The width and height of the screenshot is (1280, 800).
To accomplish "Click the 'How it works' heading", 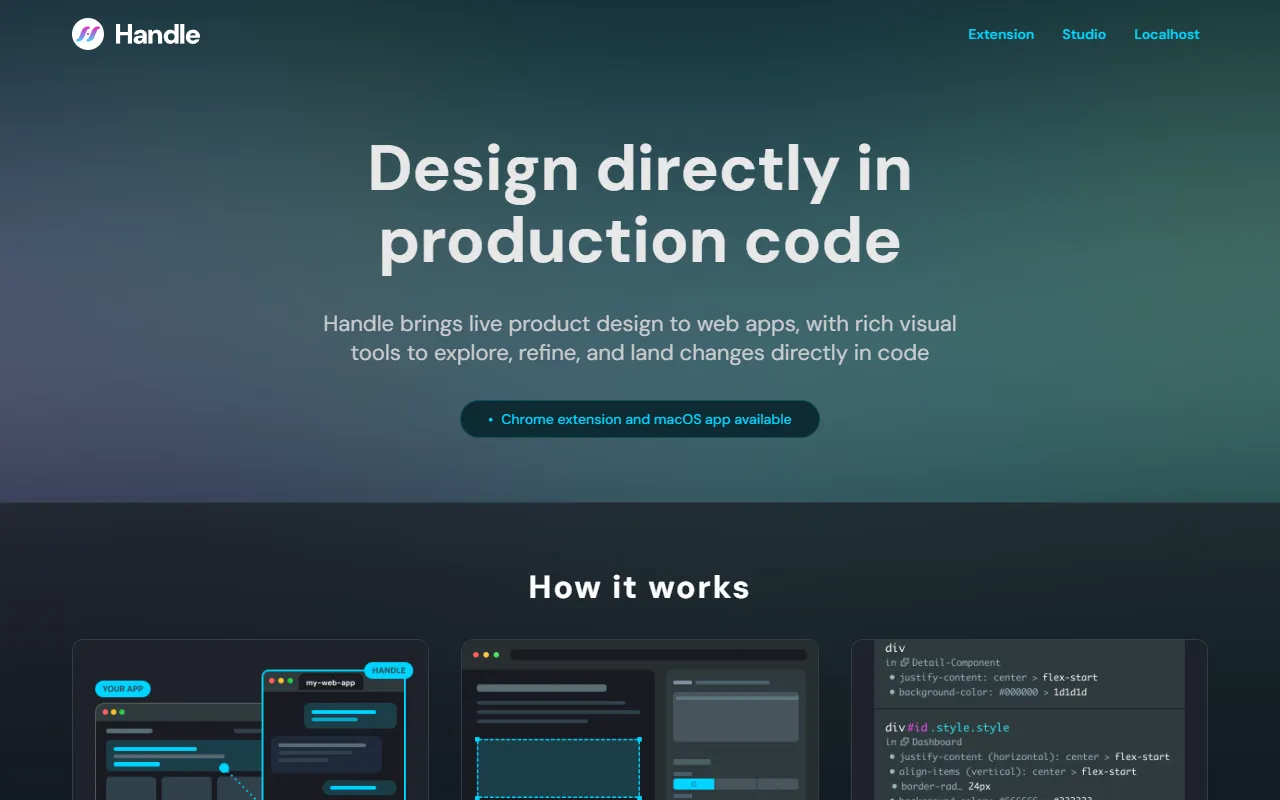I will pos(640,587).
